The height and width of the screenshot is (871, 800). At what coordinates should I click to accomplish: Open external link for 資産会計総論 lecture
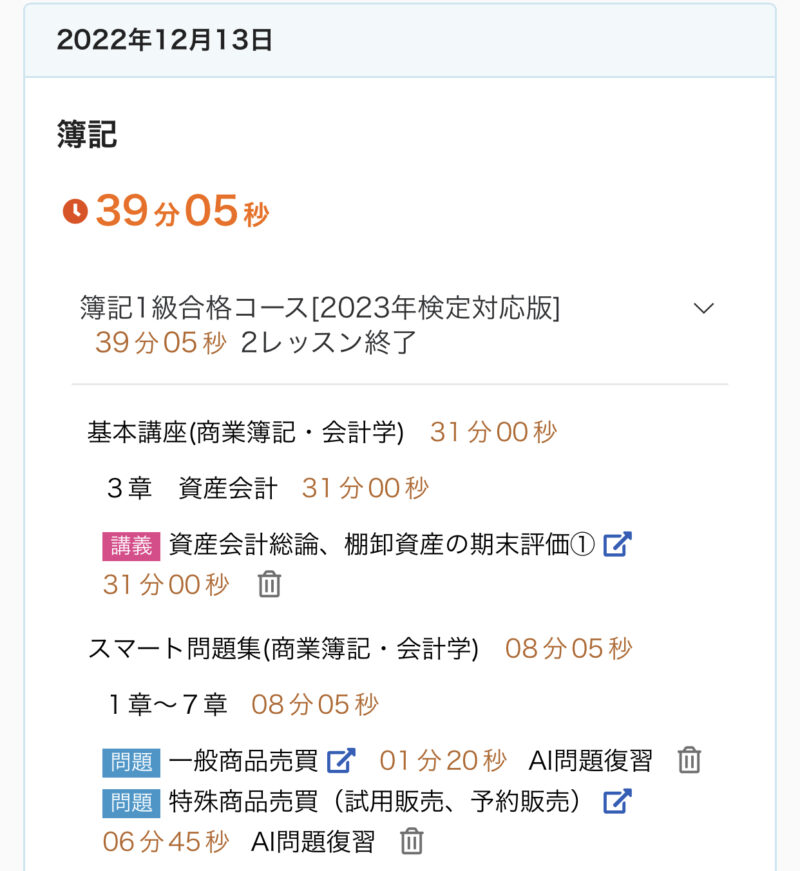[618, 545]
